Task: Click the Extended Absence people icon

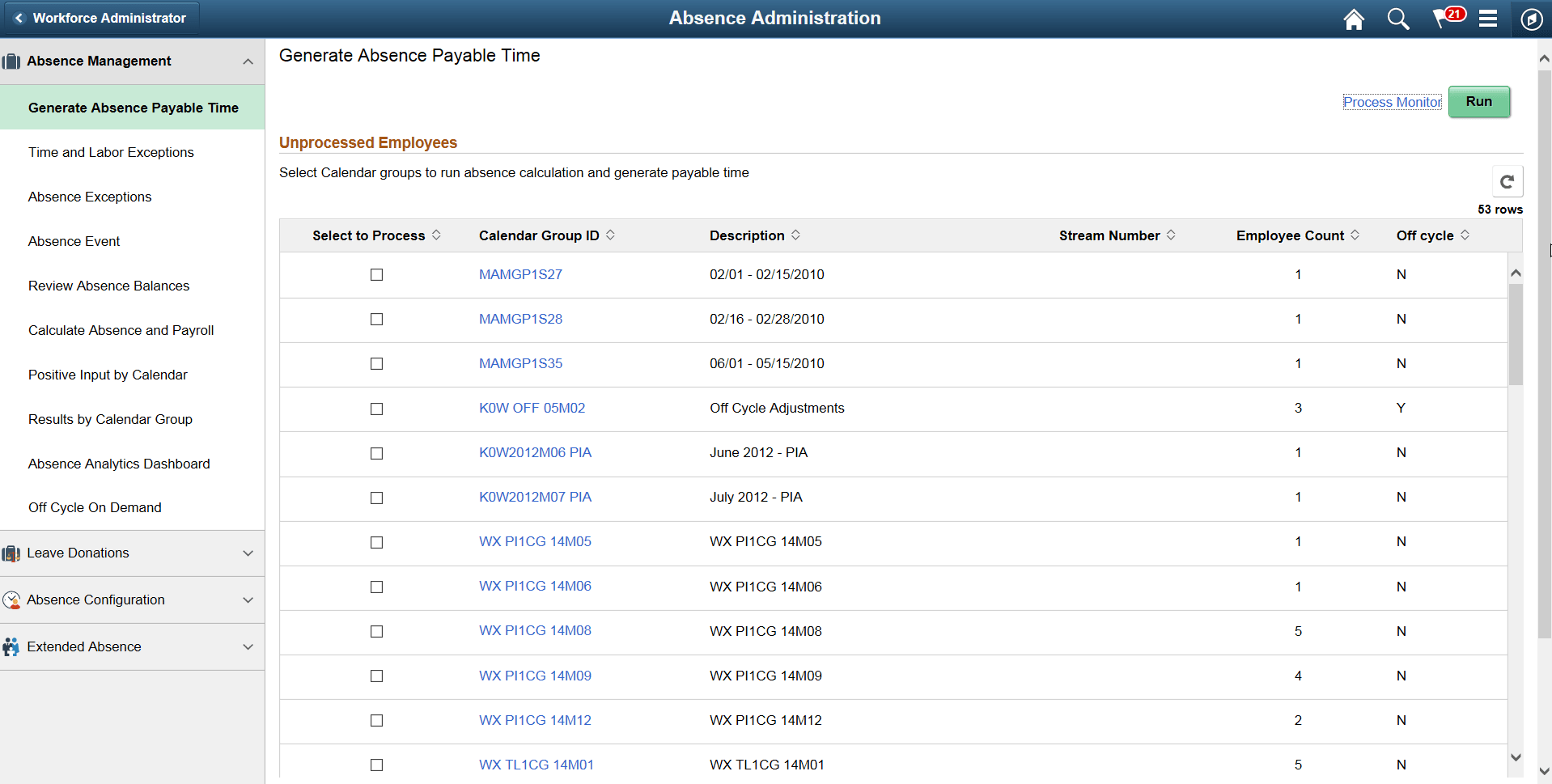Action: [11, 646]
